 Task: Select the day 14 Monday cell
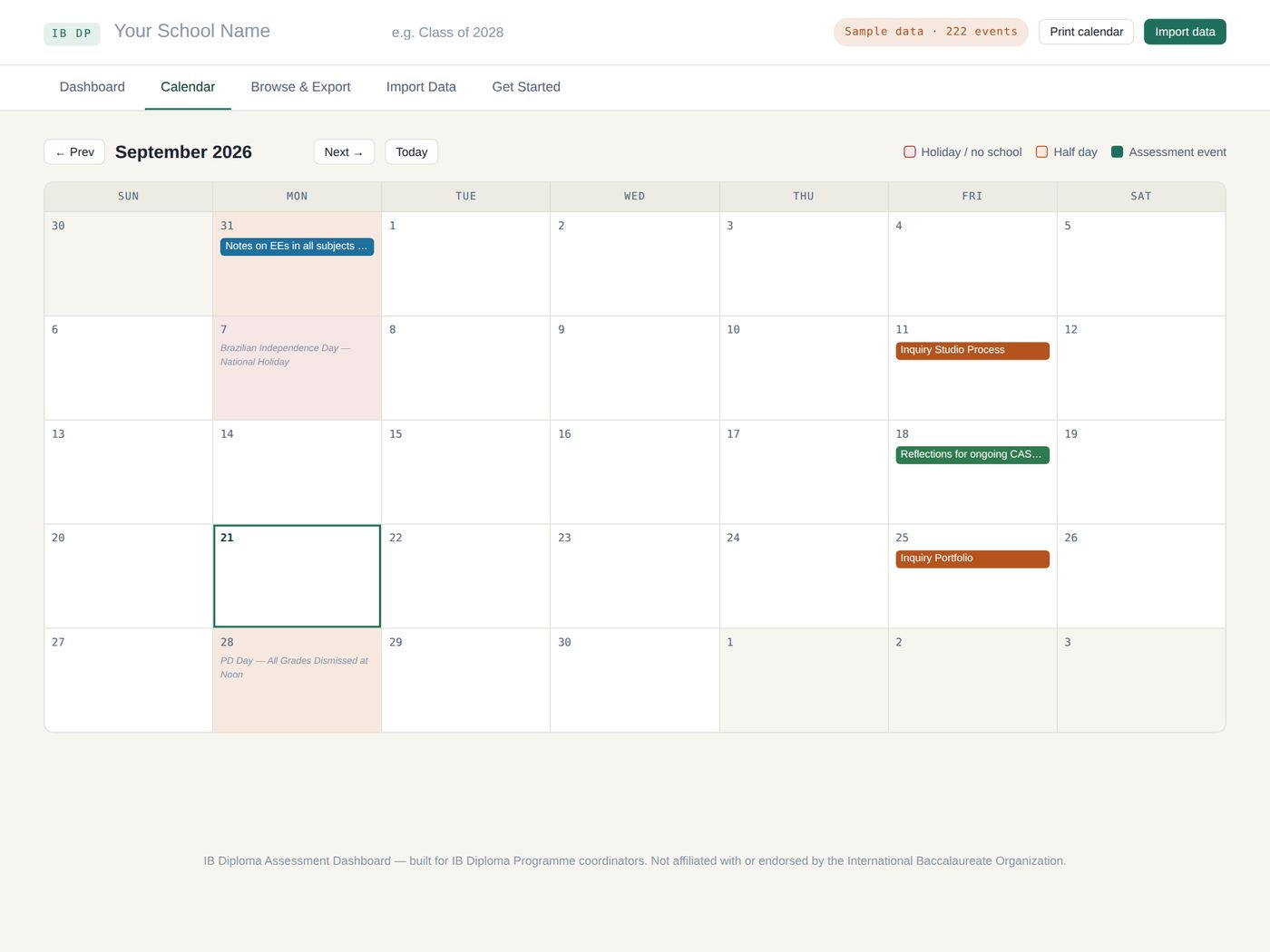(x=297, y=471)
